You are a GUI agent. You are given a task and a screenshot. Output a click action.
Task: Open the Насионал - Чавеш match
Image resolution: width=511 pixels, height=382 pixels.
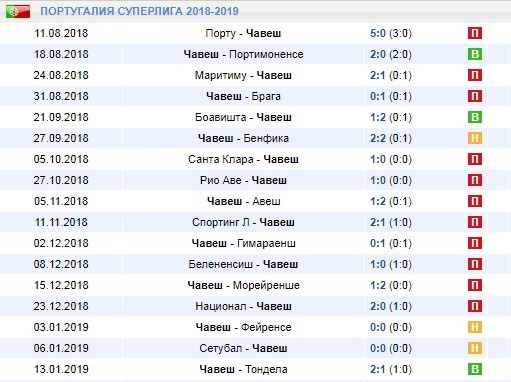[x=243, y=306]
